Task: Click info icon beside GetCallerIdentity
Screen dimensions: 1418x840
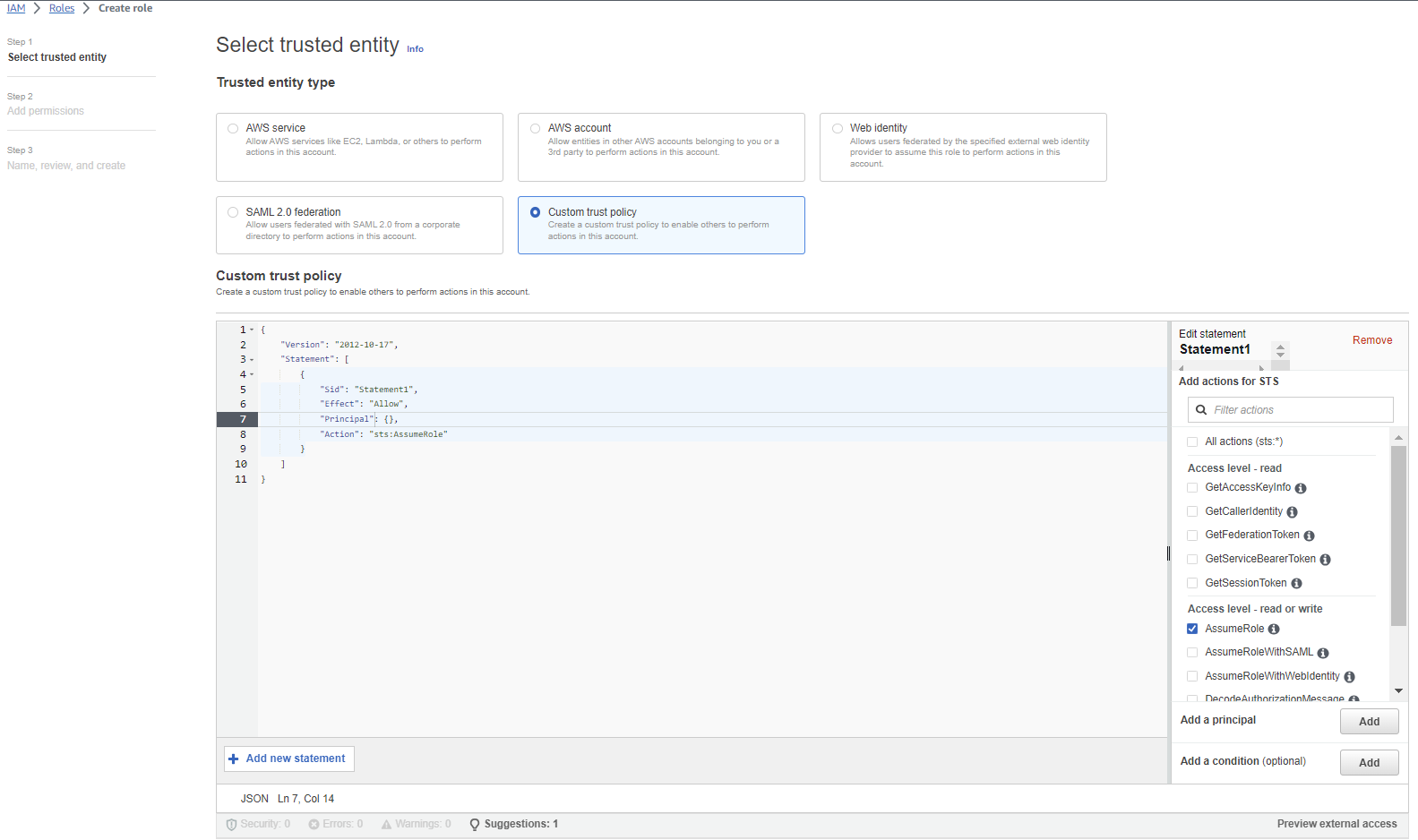Action: point(1292,512)
